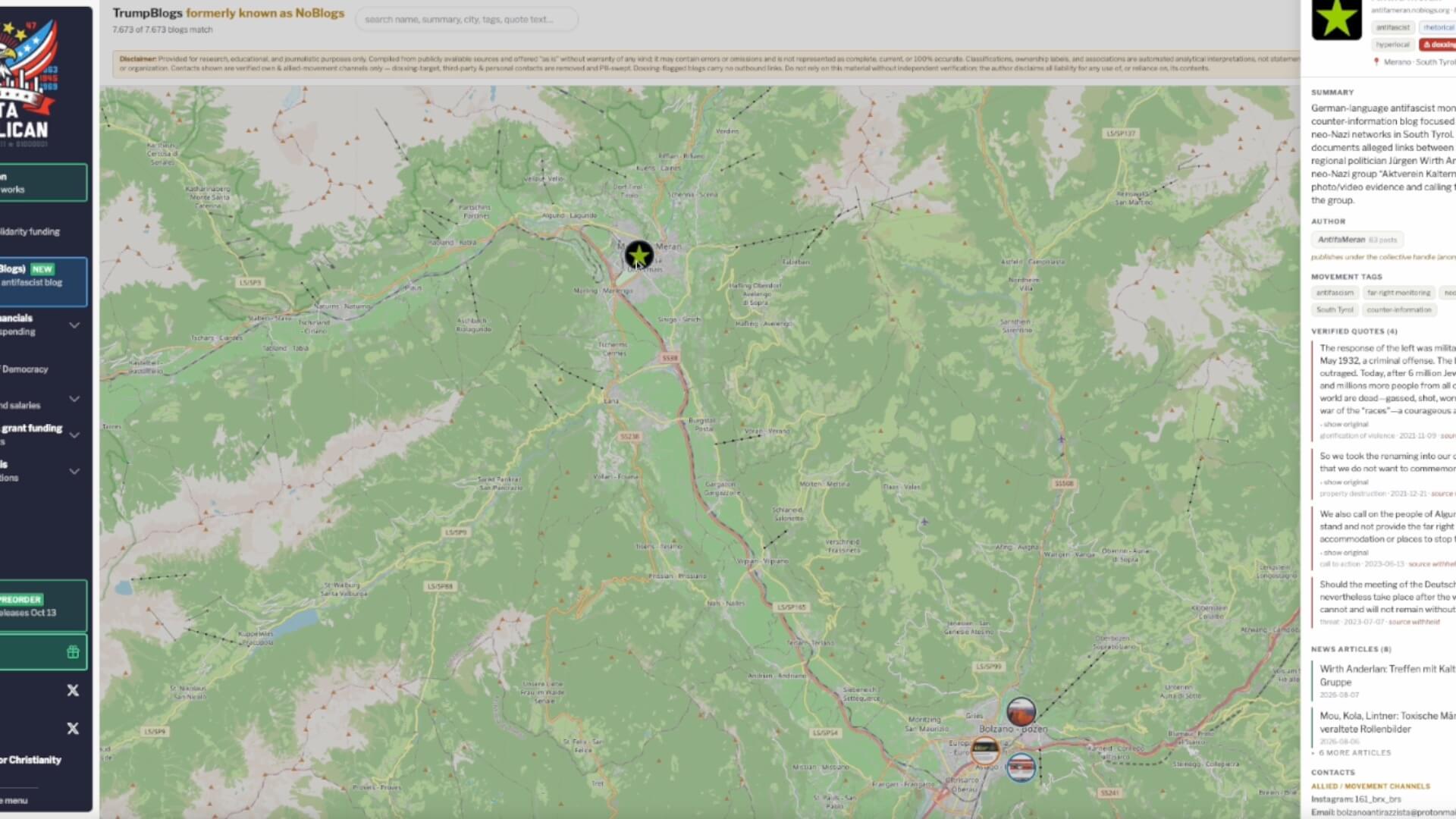Click the blue-ringed flag marker near Bolzano

[1021, 767]
